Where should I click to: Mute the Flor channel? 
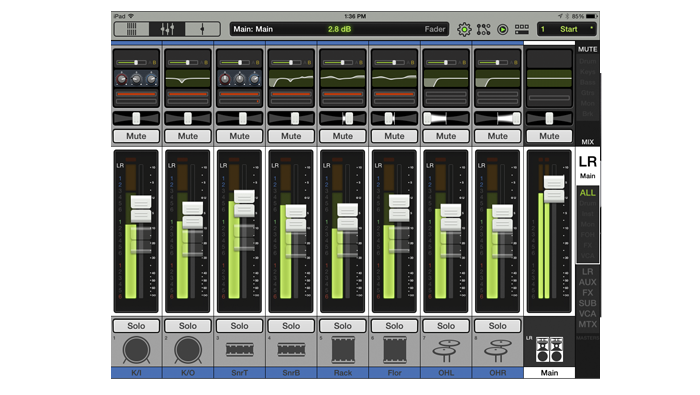[395, 136]
